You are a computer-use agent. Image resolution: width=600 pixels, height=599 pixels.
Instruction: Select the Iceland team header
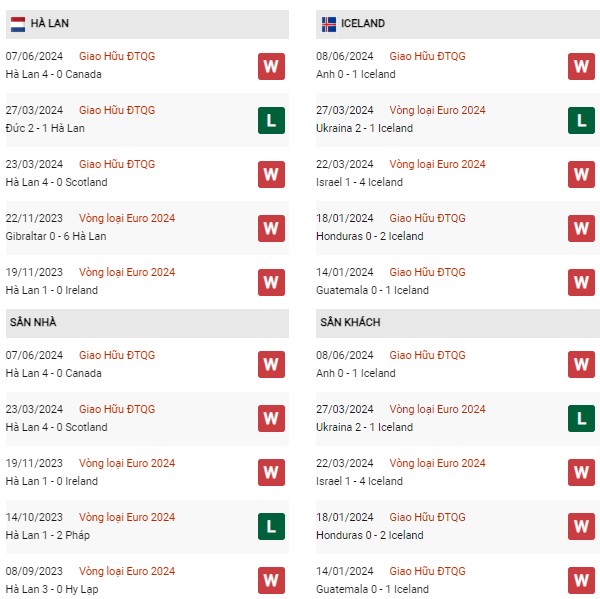458,24
